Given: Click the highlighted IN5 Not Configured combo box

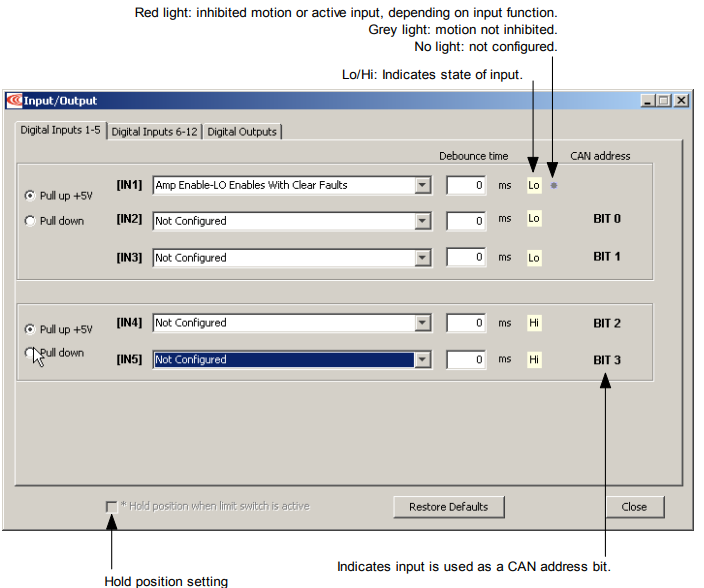Looking at the screenshot, I should point(292,360).
